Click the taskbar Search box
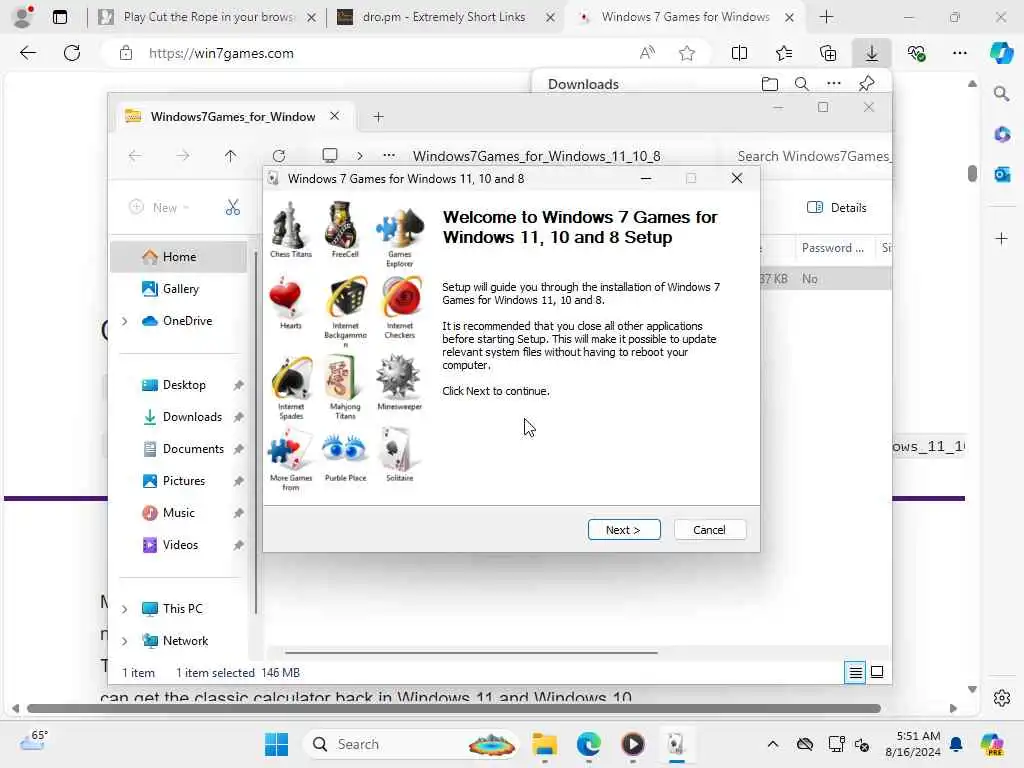The width and height of the screenshot is (1024, 768). click(411, 744)
